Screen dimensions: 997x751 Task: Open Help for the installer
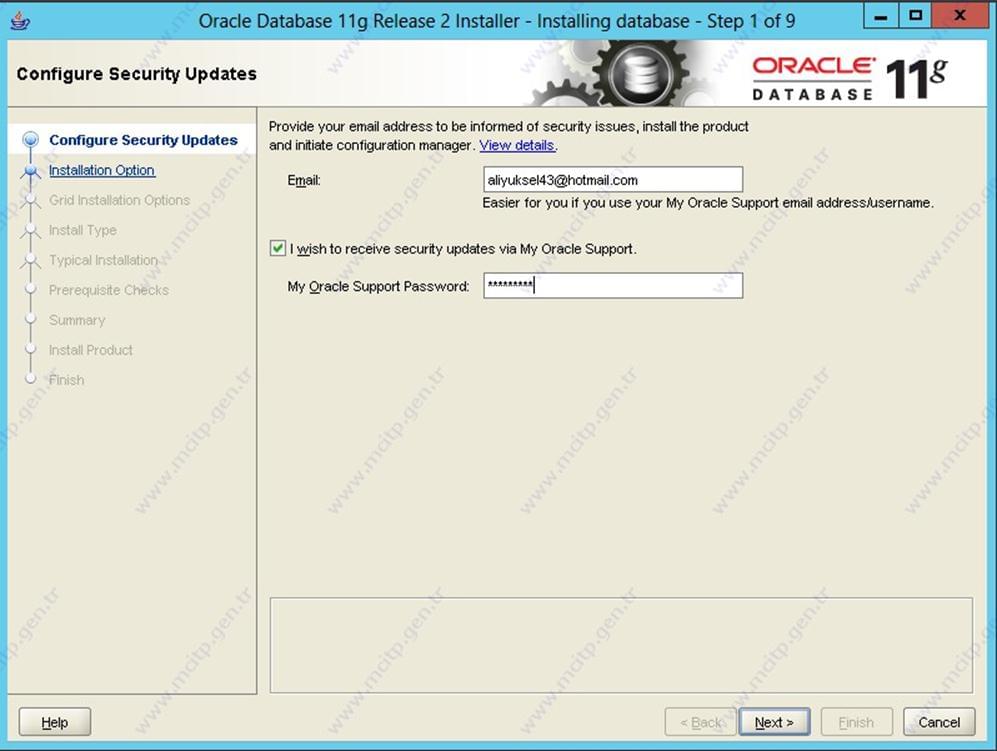pos(55,722)
